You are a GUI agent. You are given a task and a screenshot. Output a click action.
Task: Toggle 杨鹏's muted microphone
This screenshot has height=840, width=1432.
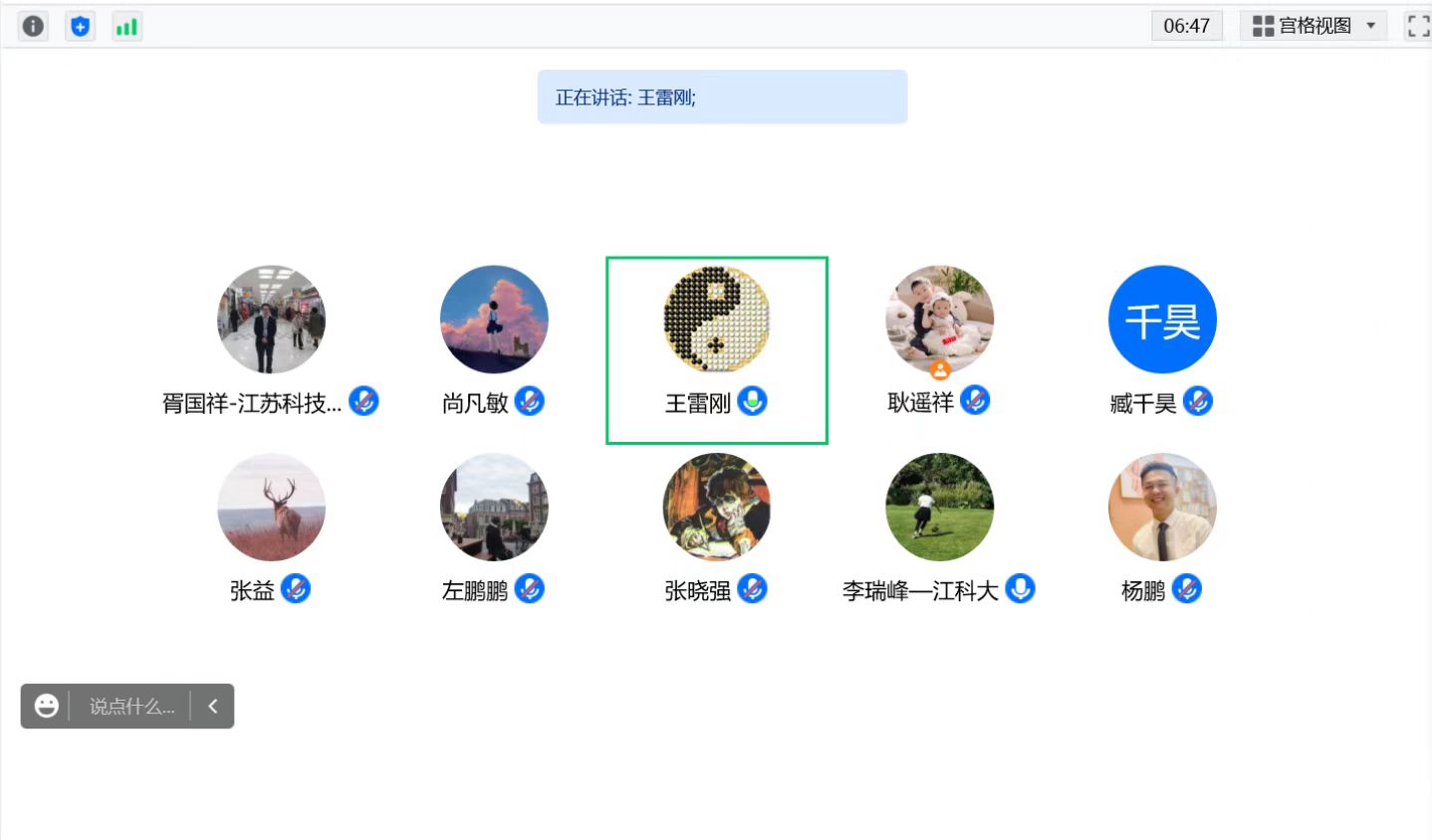(1186, 589)
